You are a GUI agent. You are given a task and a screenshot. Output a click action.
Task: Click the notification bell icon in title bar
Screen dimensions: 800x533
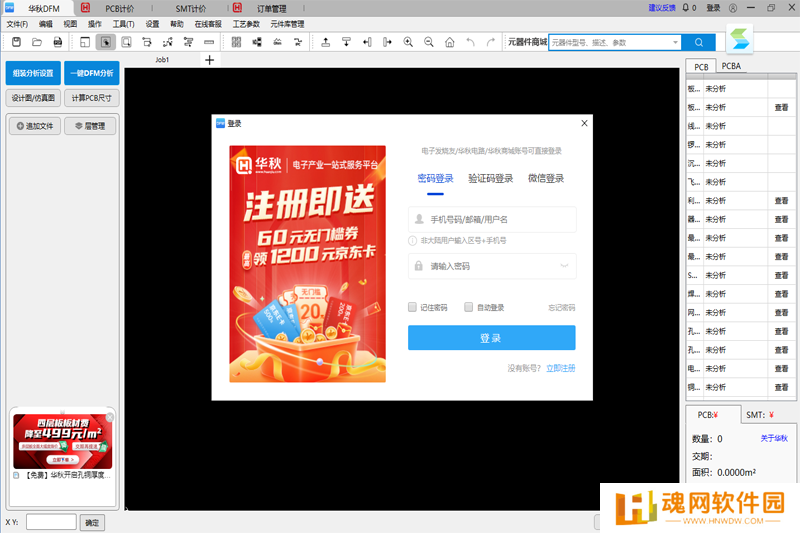686,8
